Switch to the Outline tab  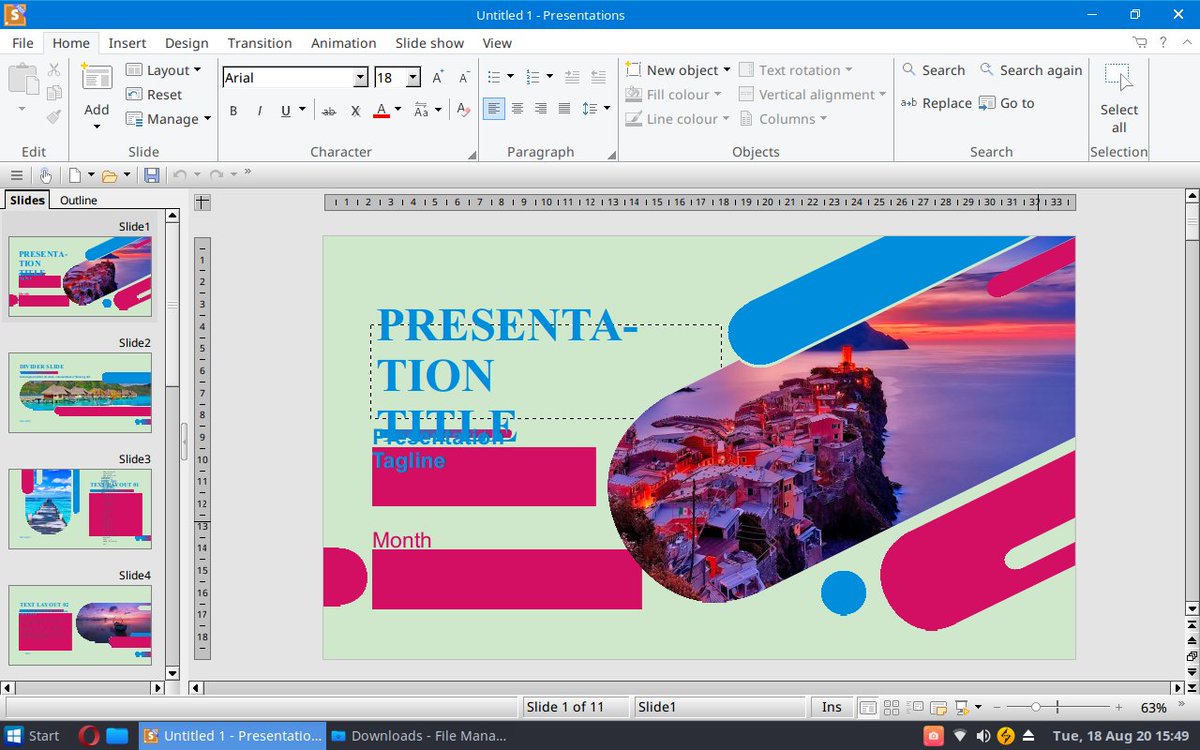click(78, 199)
